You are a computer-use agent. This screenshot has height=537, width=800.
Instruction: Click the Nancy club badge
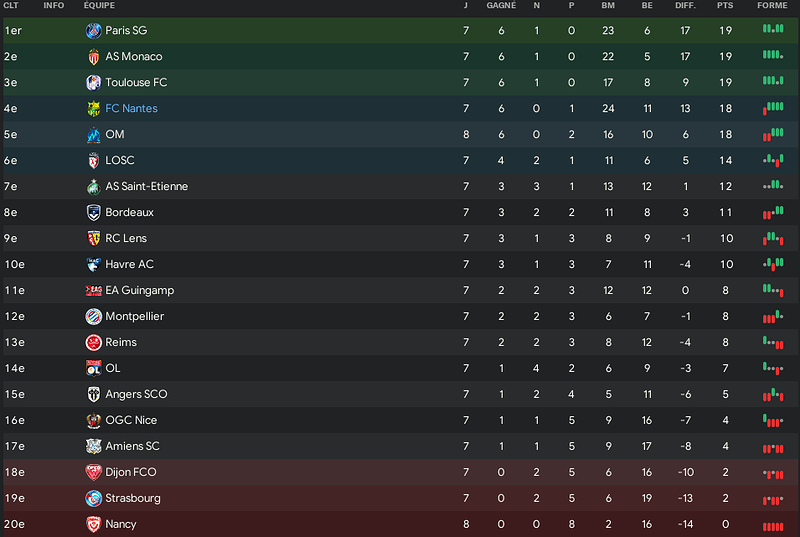click(93, 524)
